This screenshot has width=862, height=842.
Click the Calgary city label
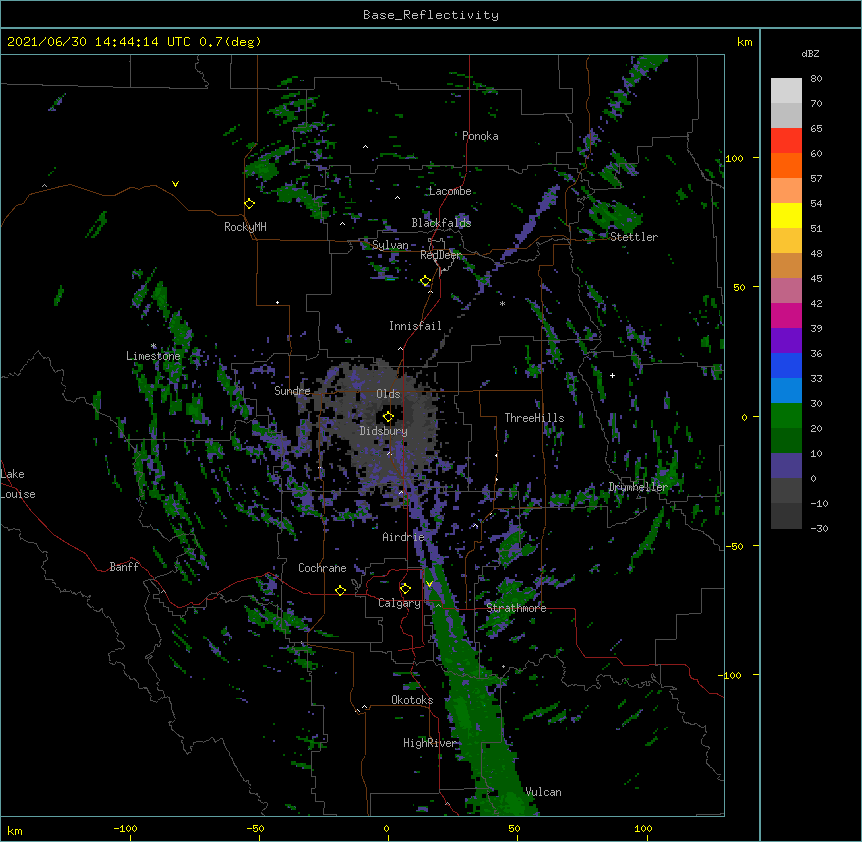pos(400,603)
